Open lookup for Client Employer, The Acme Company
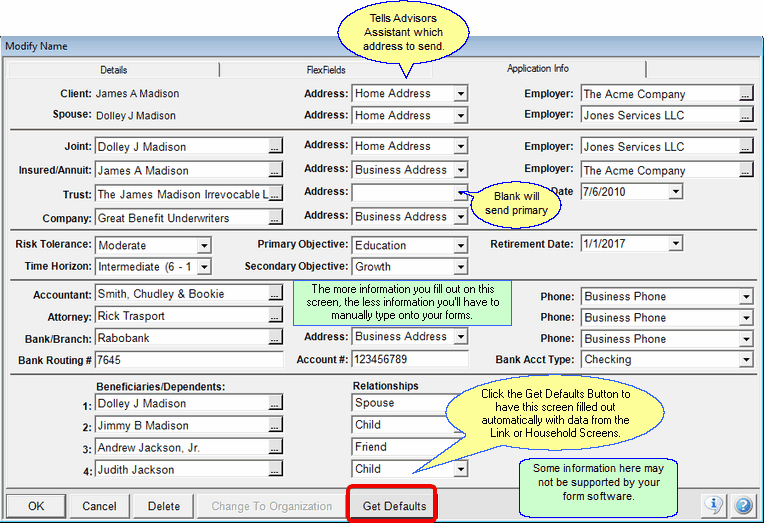This screenshot has width=764, height=523. [745, 94]
